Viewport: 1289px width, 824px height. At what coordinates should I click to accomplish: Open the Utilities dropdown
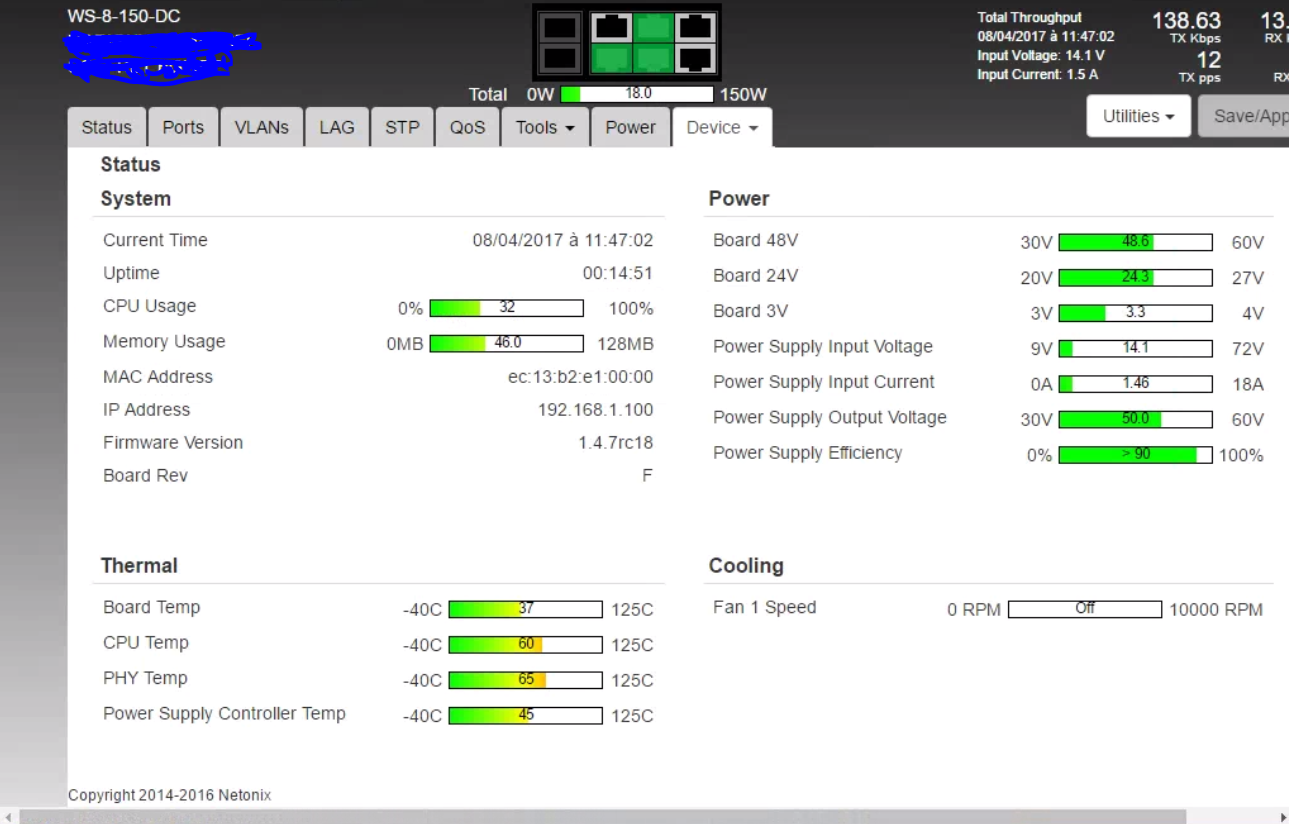pos(1138,117)
